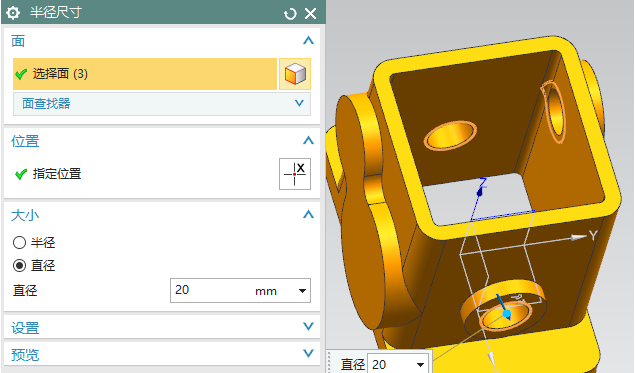Image resolution: width=635 pixels, height=373 pixels.
Task: Expand the 面查找器 section
Action: 162,104
